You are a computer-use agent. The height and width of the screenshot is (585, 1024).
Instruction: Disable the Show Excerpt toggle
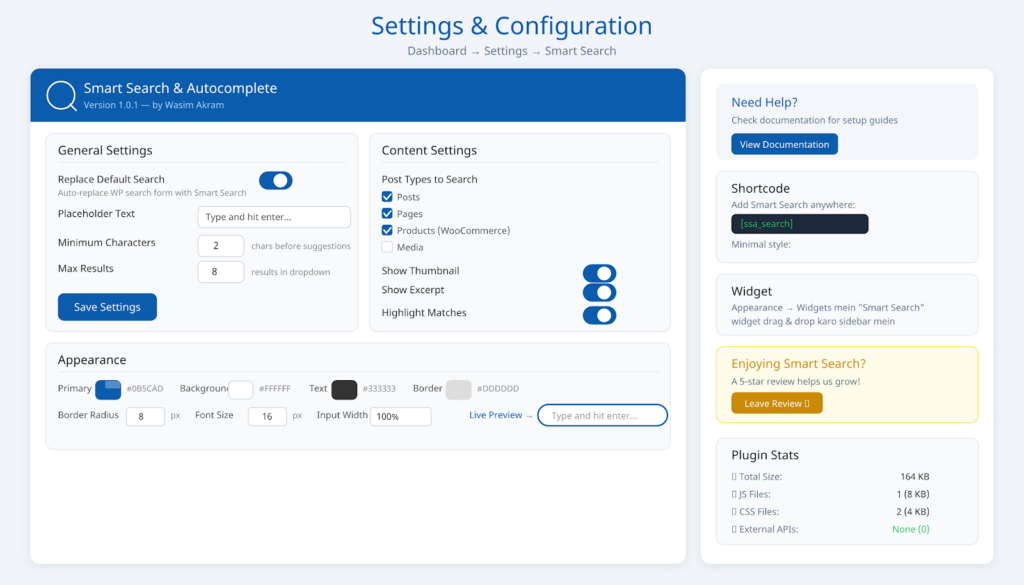(x=600, y=293)
